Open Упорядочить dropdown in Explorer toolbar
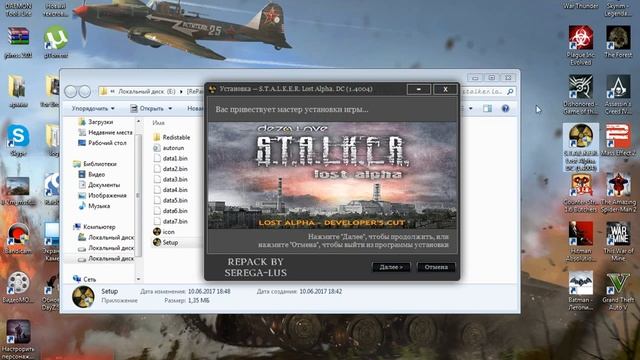Screen dimensions: 640x360 93,109
